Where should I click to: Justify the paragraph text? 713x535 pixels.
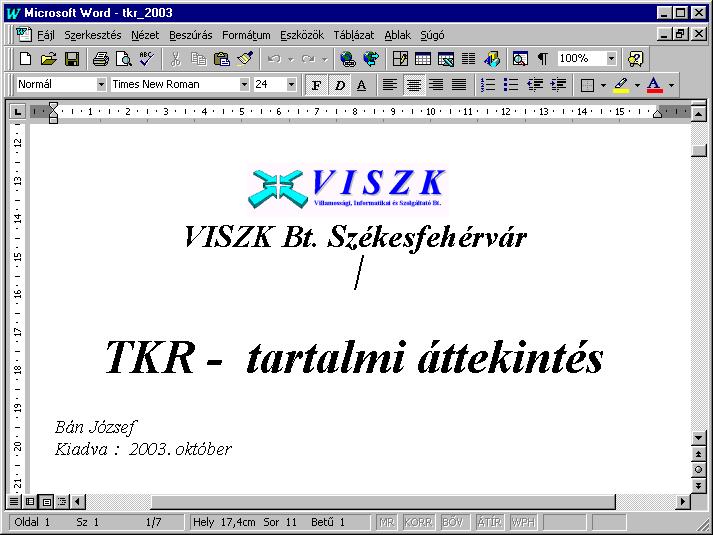pos(459,85)
